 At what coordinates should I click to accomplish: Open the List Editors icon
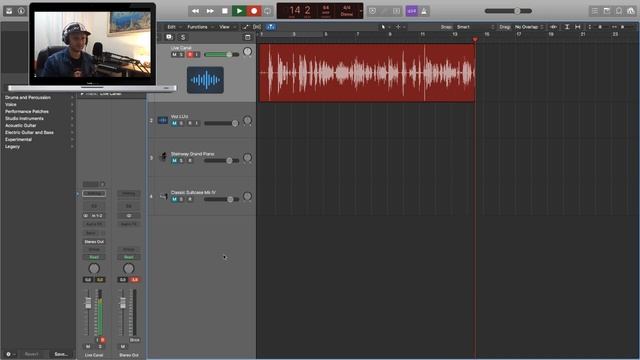click(595, 11)
